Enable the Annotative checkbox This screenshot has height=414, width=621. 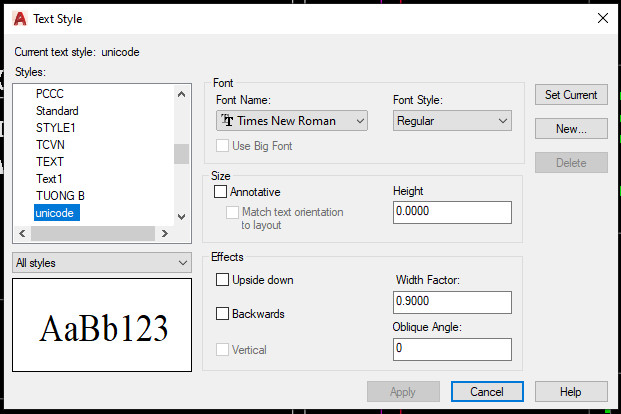tap(221, 191)
